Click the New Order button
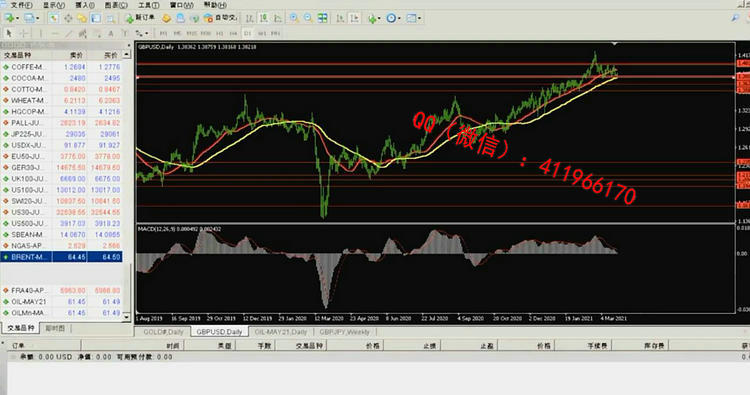The height and width of the screenshot is (395, 750). pos(140,18)
